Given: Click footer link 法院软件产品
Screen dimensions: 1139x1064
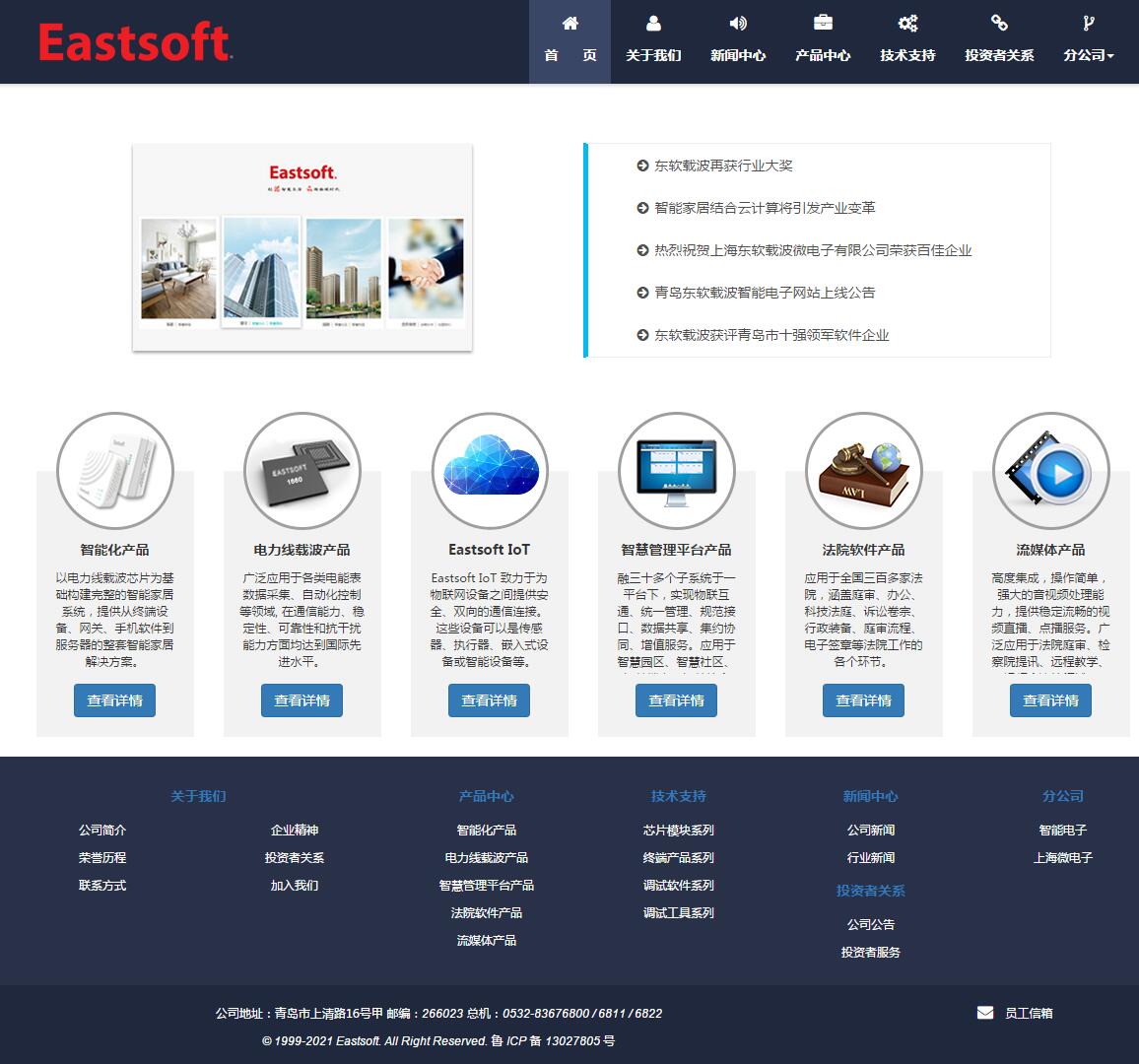Looking at the screenshot, I should (x=487, y=912).
